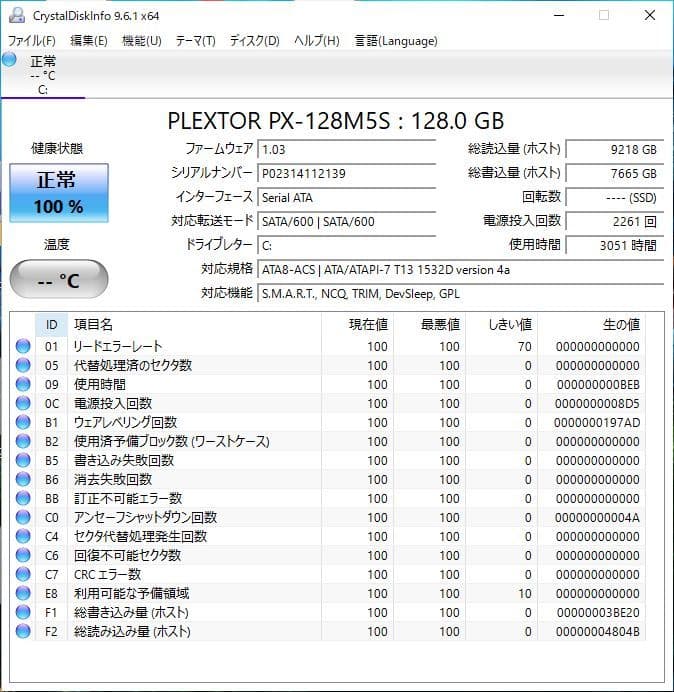Screen dimensions: 674x692
Task: Click status orb for B5 書き込み失敗回数
Action: pyautogui.click(x=23, y=460)
